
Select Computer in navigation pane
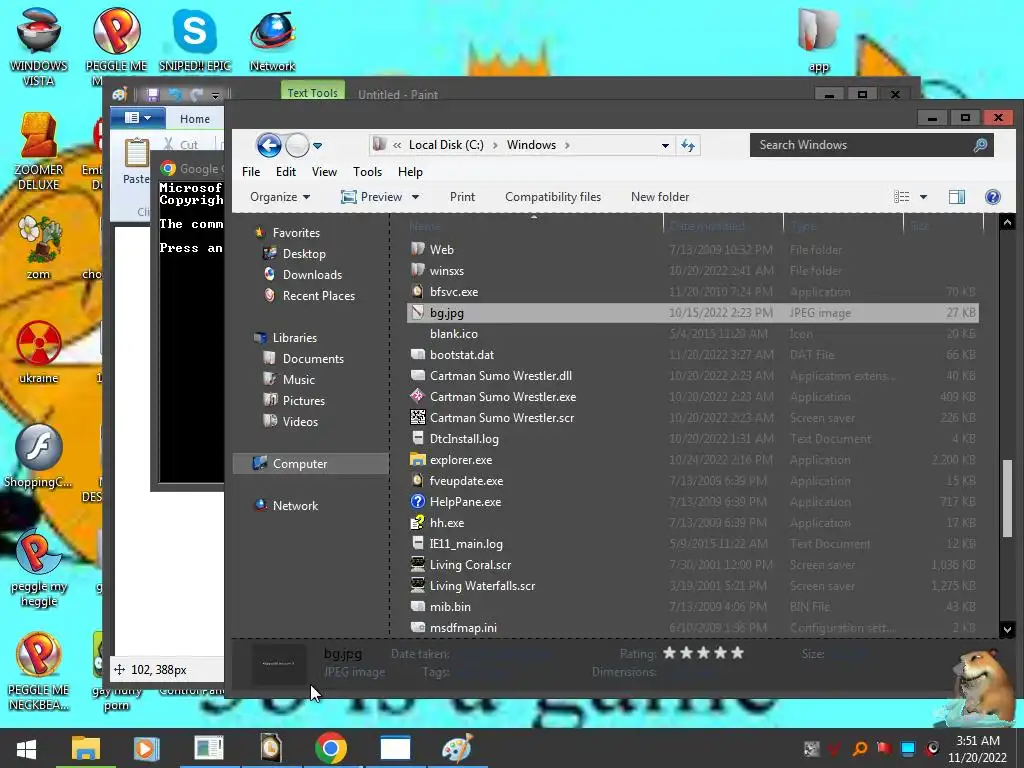point(311,463)
